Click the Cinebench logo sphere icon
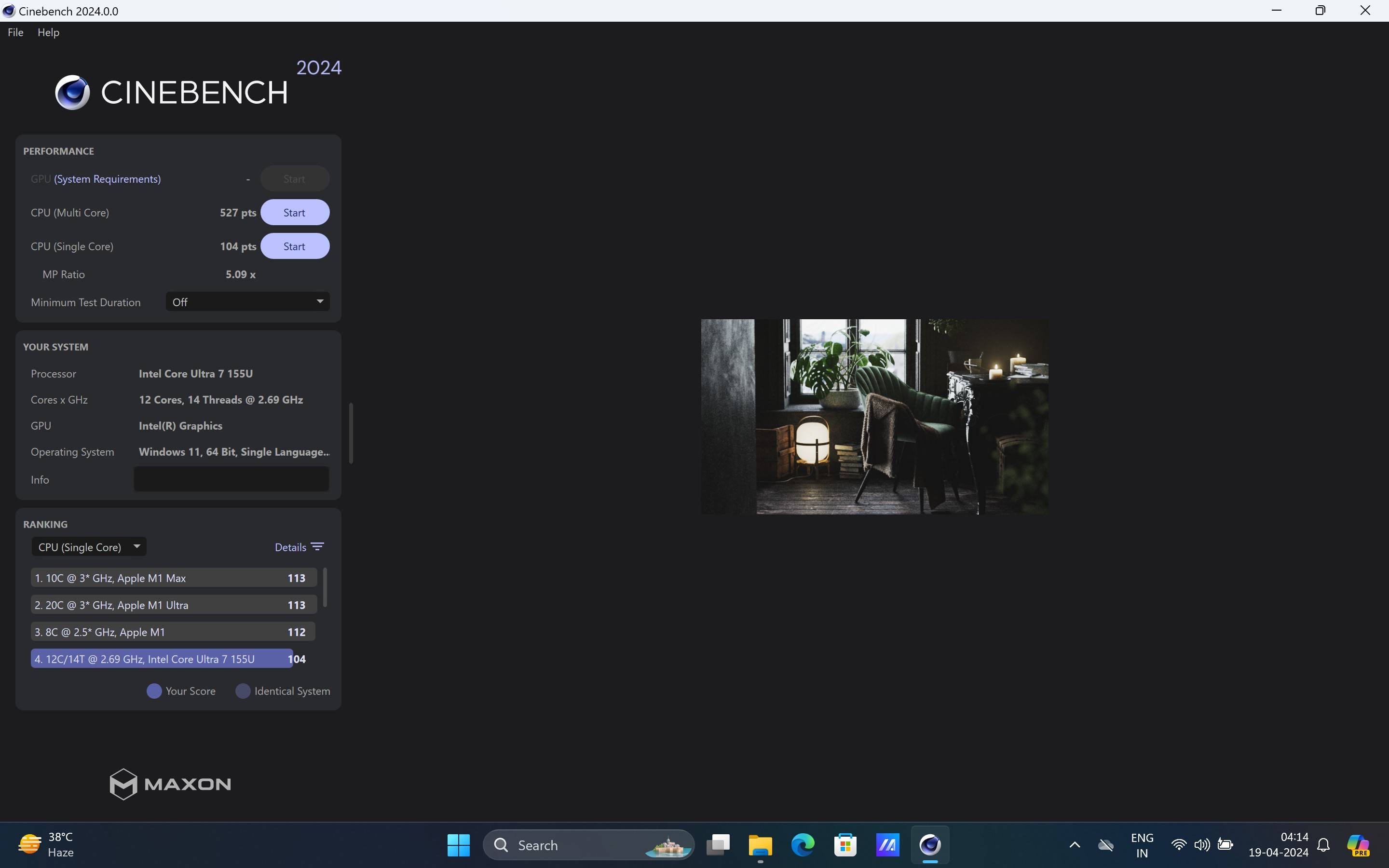 click(x=72, y=93)
